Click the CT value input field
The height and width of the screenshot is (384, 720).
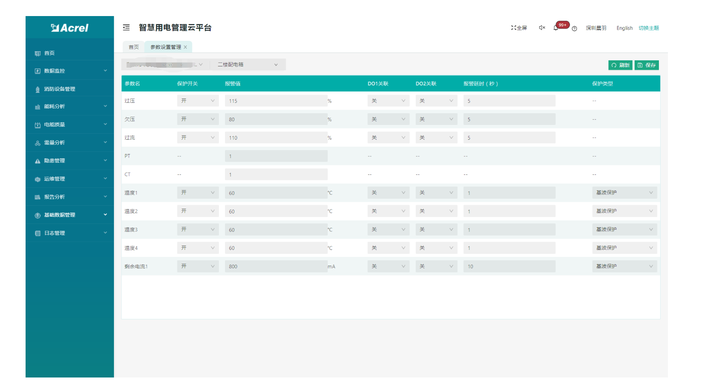(x=276, y=174)
